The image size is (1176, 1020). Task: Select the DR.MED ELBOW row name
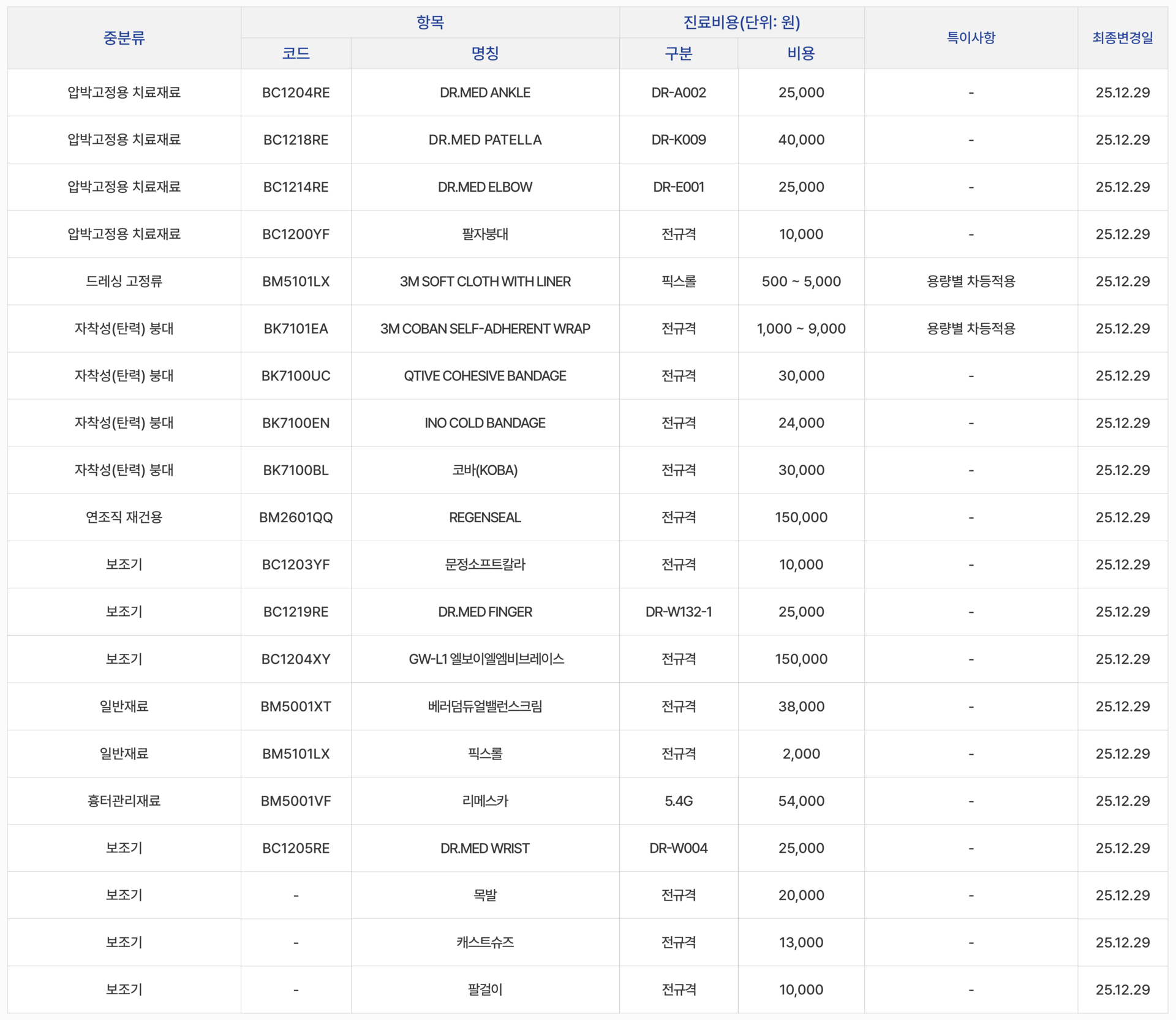coord(484,187)
